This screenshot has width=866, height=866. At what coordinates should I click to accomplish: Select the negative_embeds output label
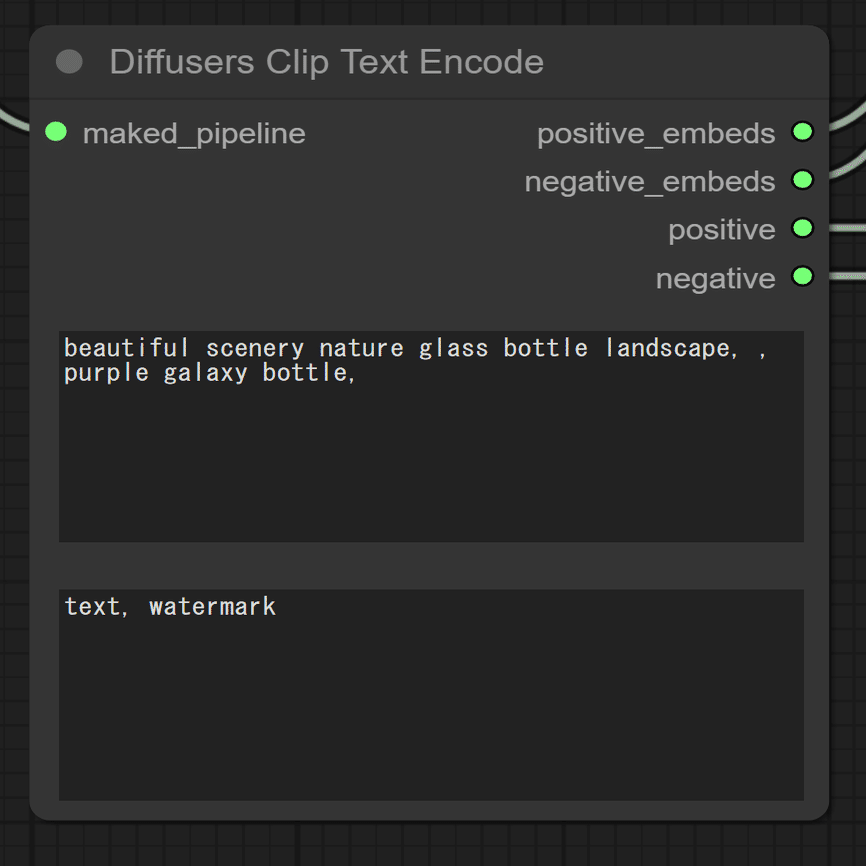pyautogui.click(x=650, y=182)
